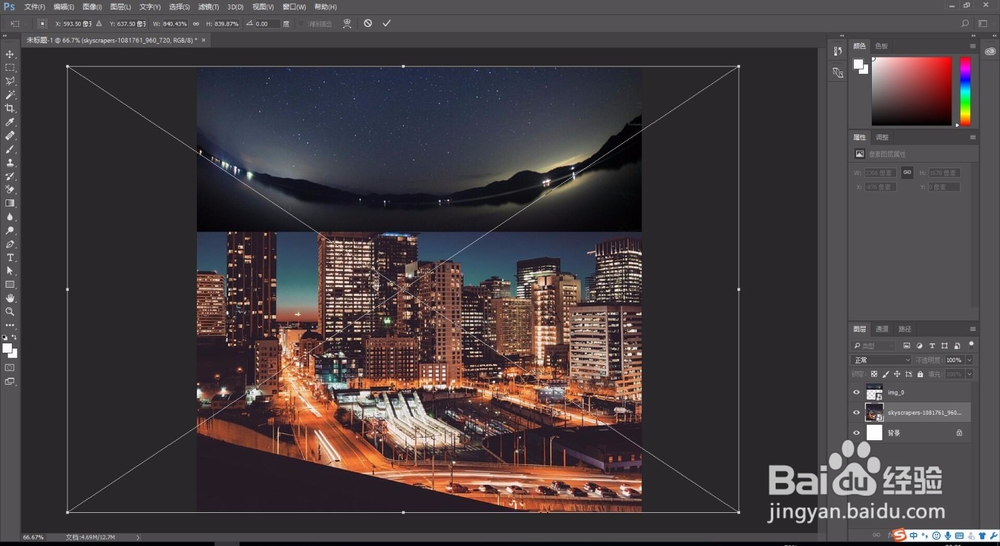Close the 未标题-1 document tab
Screen dimensions: 1000x546
(x=203, y=40)
